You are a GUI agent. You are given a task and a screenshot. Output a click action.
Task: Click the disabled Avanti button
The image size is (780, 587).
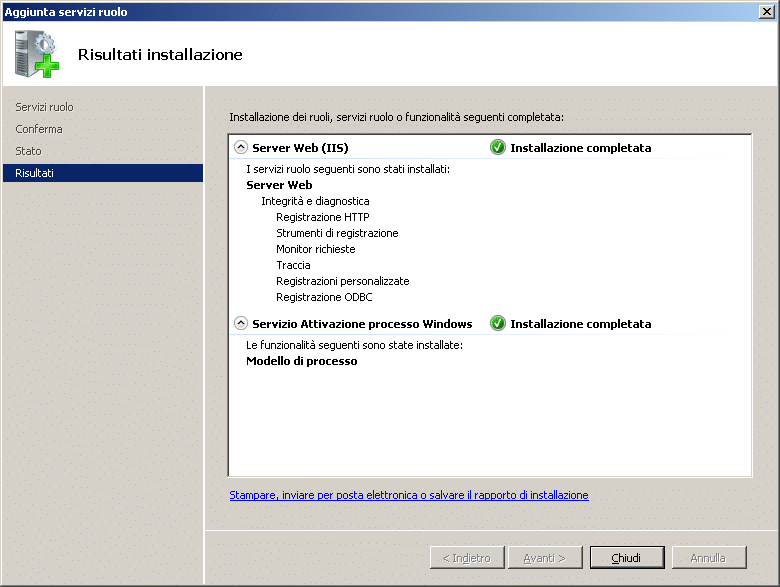(545, 558)
